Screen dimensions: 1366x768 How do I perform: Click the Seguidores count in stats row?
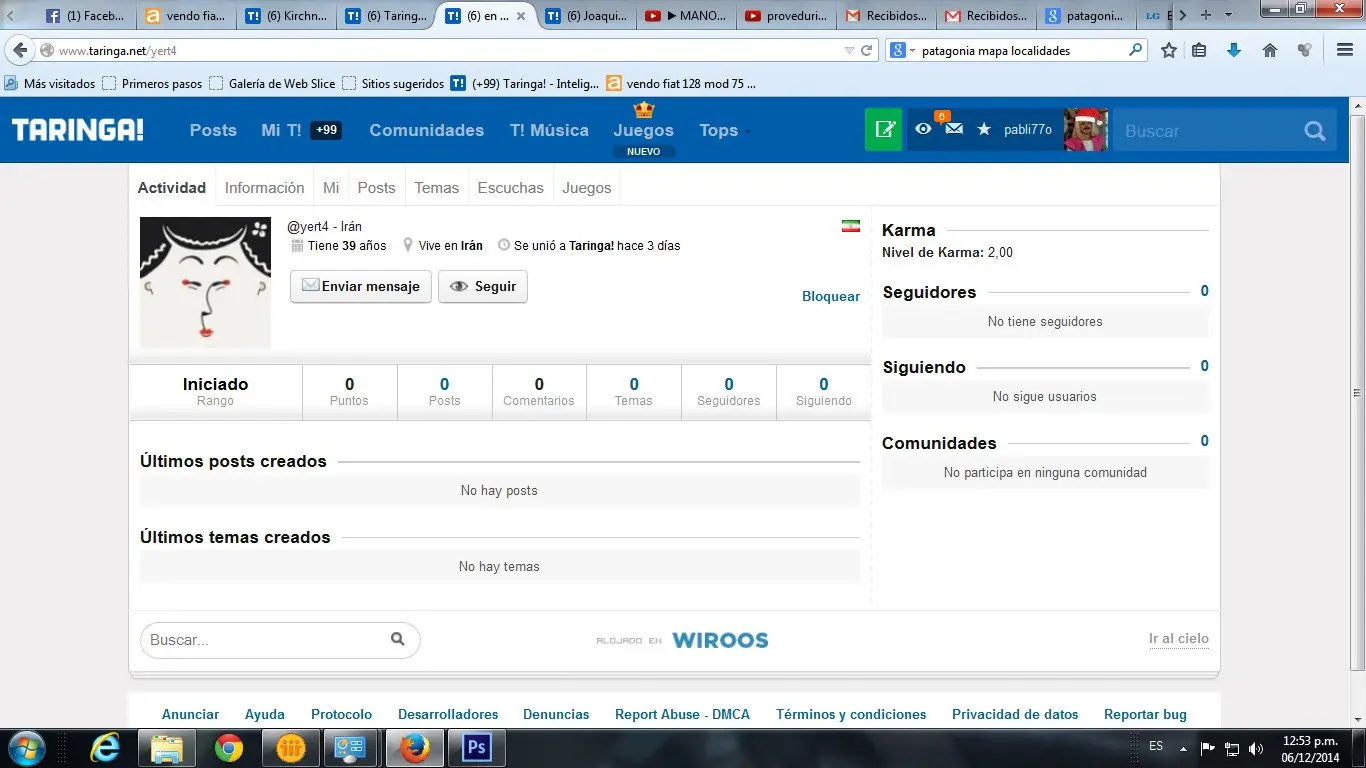tap(729, 384)
